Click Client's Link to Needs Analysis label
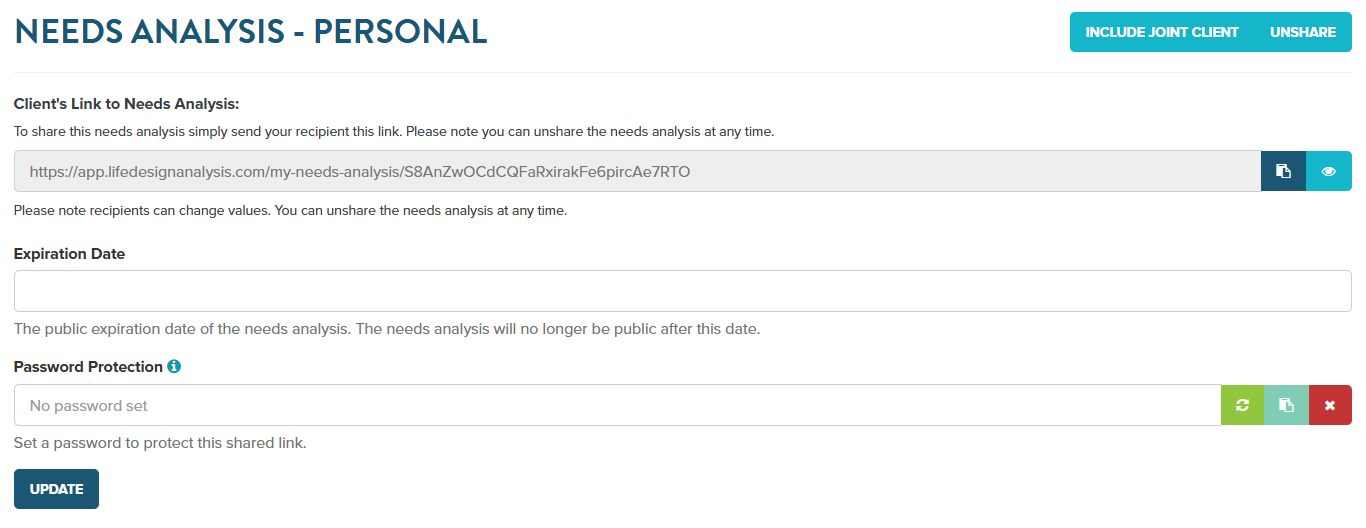 pyautogui.click(x=126, y=103)
